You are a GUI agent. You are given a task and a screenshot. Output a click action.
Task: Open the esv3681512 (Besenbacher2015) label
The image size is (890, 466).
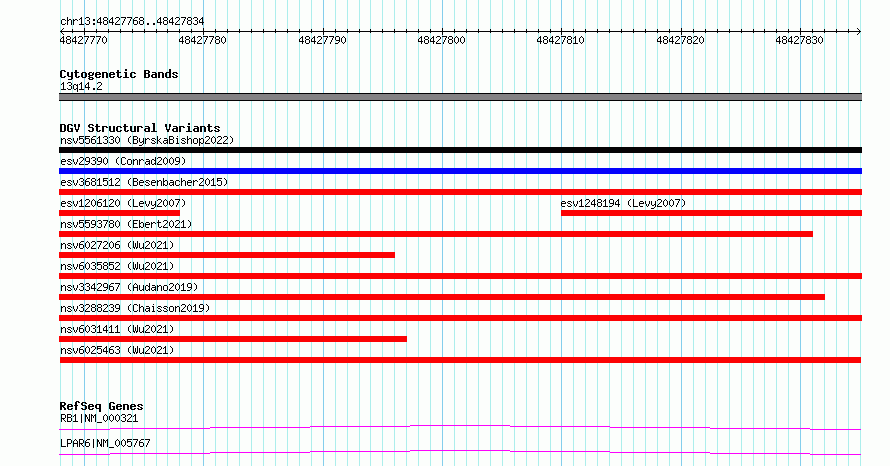[144, 182]
